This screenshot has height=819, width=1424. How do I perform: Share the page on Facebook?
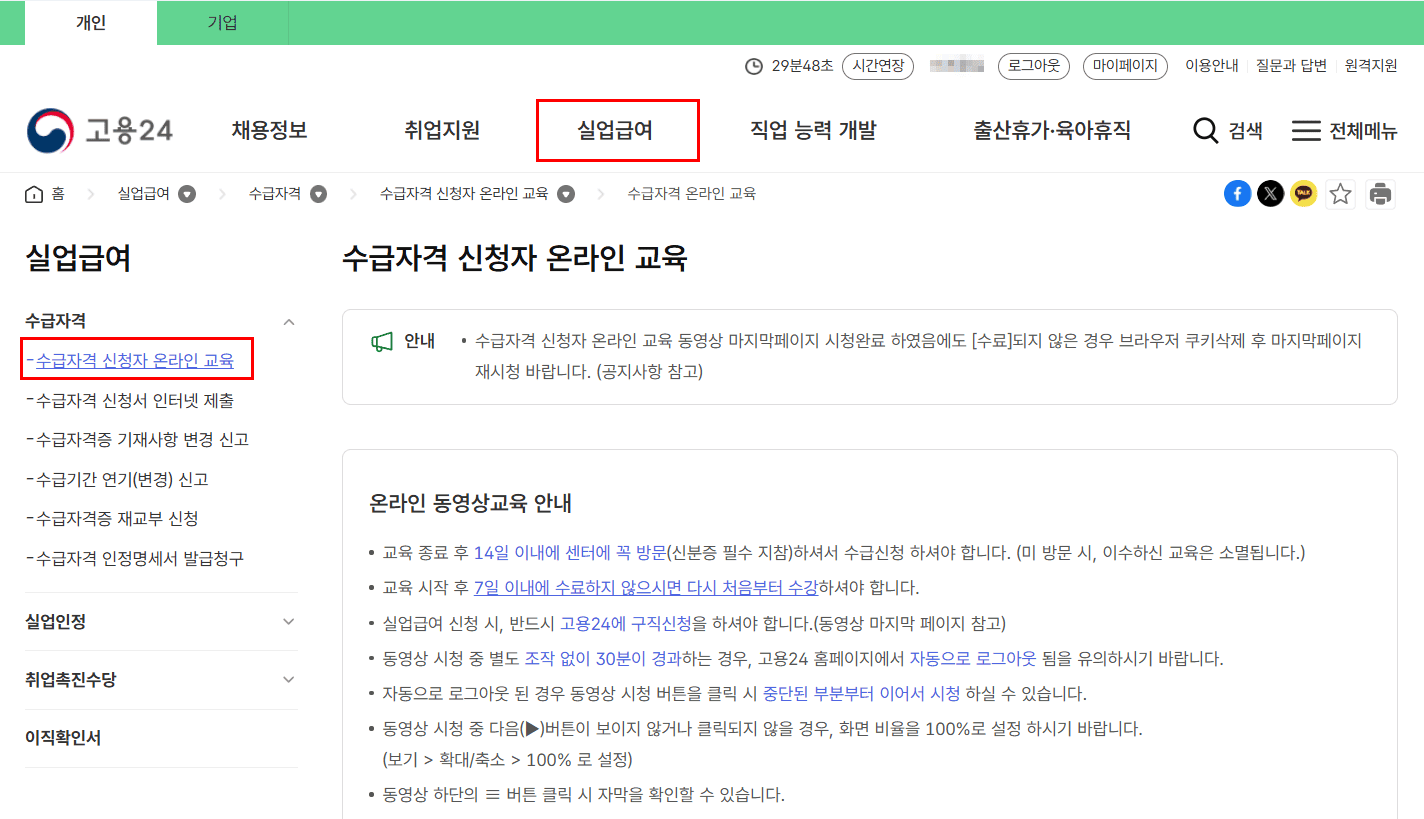[x=1238, y=193]
